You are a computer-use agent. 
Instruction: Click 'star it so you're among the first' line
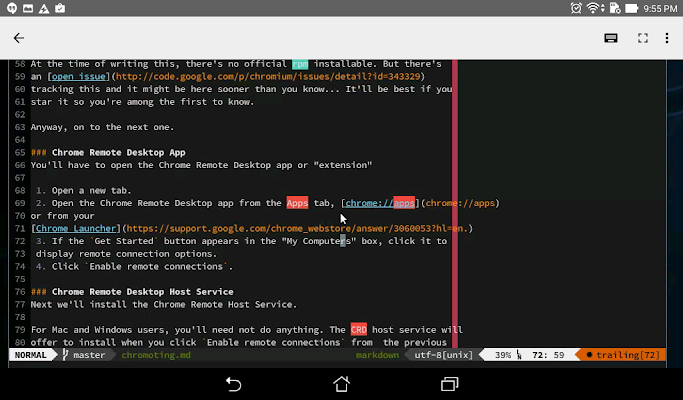[x=142, y=102]
